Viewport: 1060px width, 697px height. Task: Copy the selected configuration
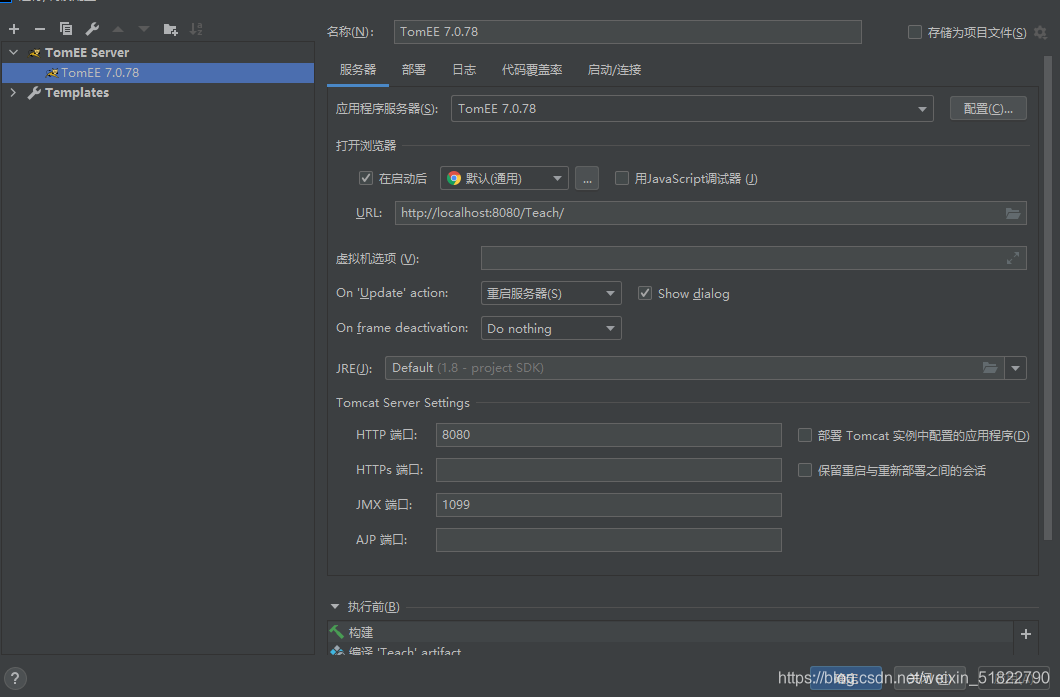66,29
